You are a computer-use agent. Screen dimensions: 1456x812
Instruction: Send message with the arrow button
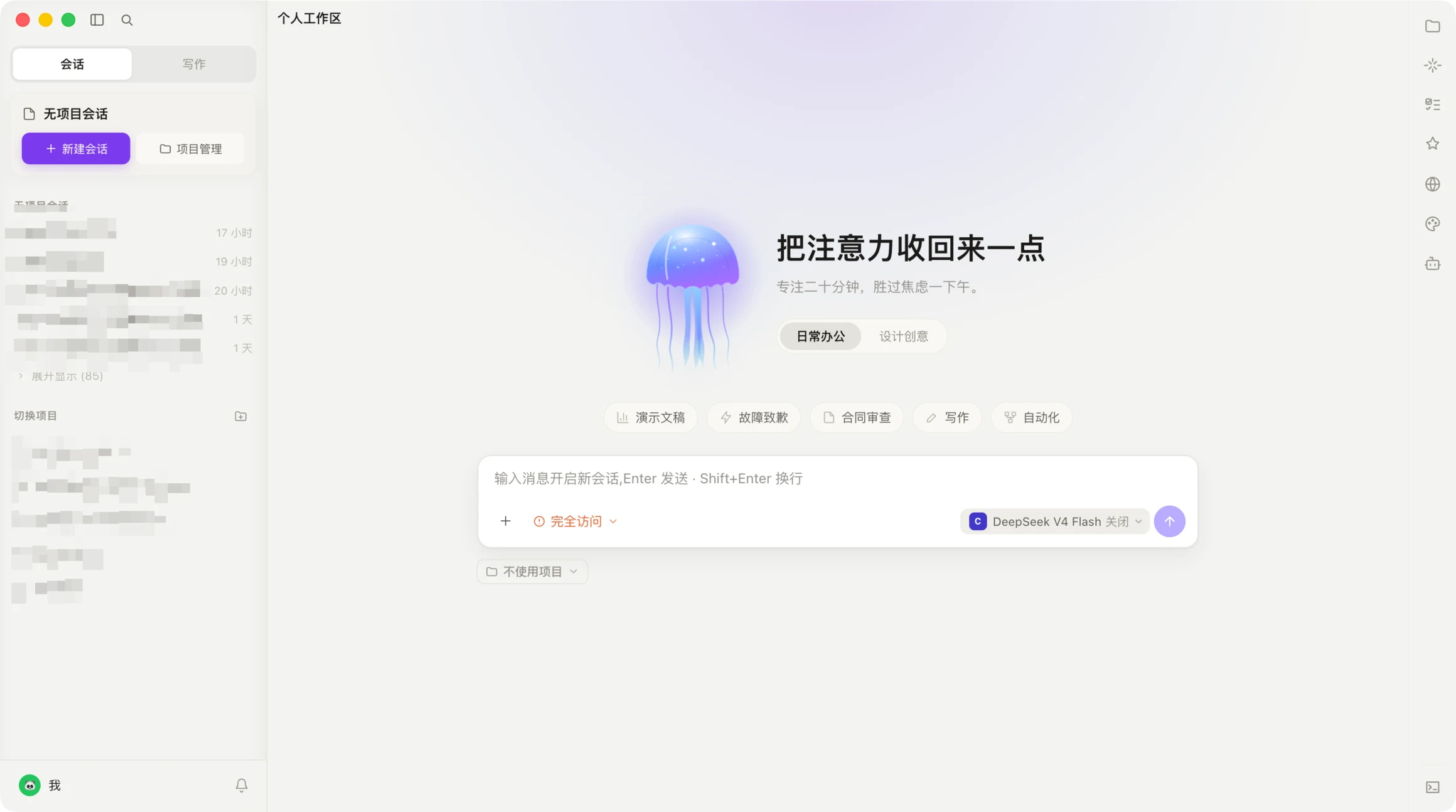click(1169, 521)
